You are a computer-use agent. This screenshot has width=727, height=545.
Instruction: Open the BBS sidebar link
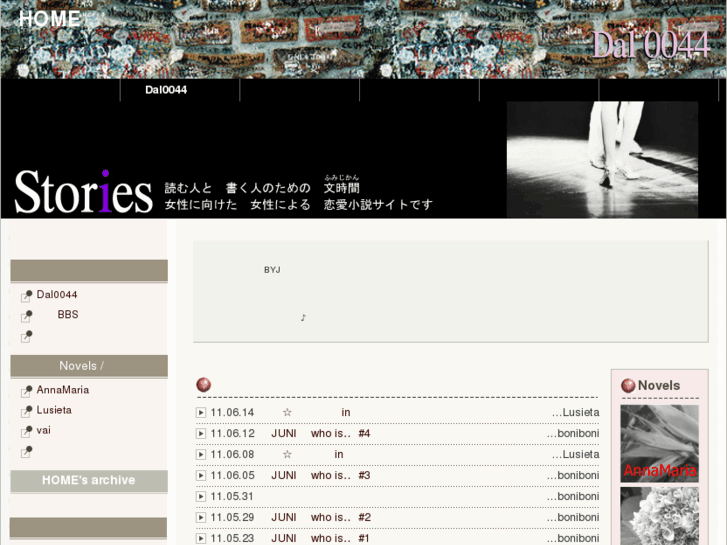(68, 314)
